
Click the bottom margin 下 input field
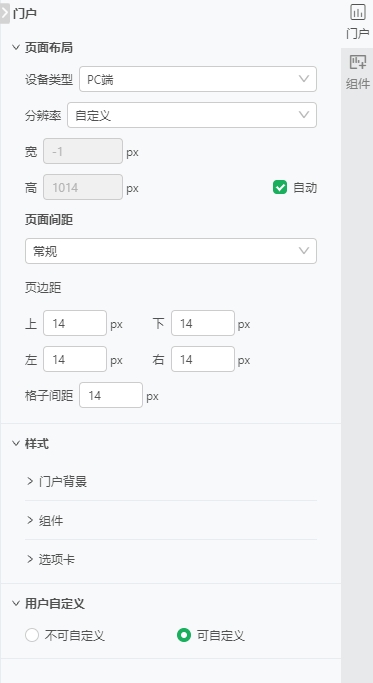coord(203,323)
